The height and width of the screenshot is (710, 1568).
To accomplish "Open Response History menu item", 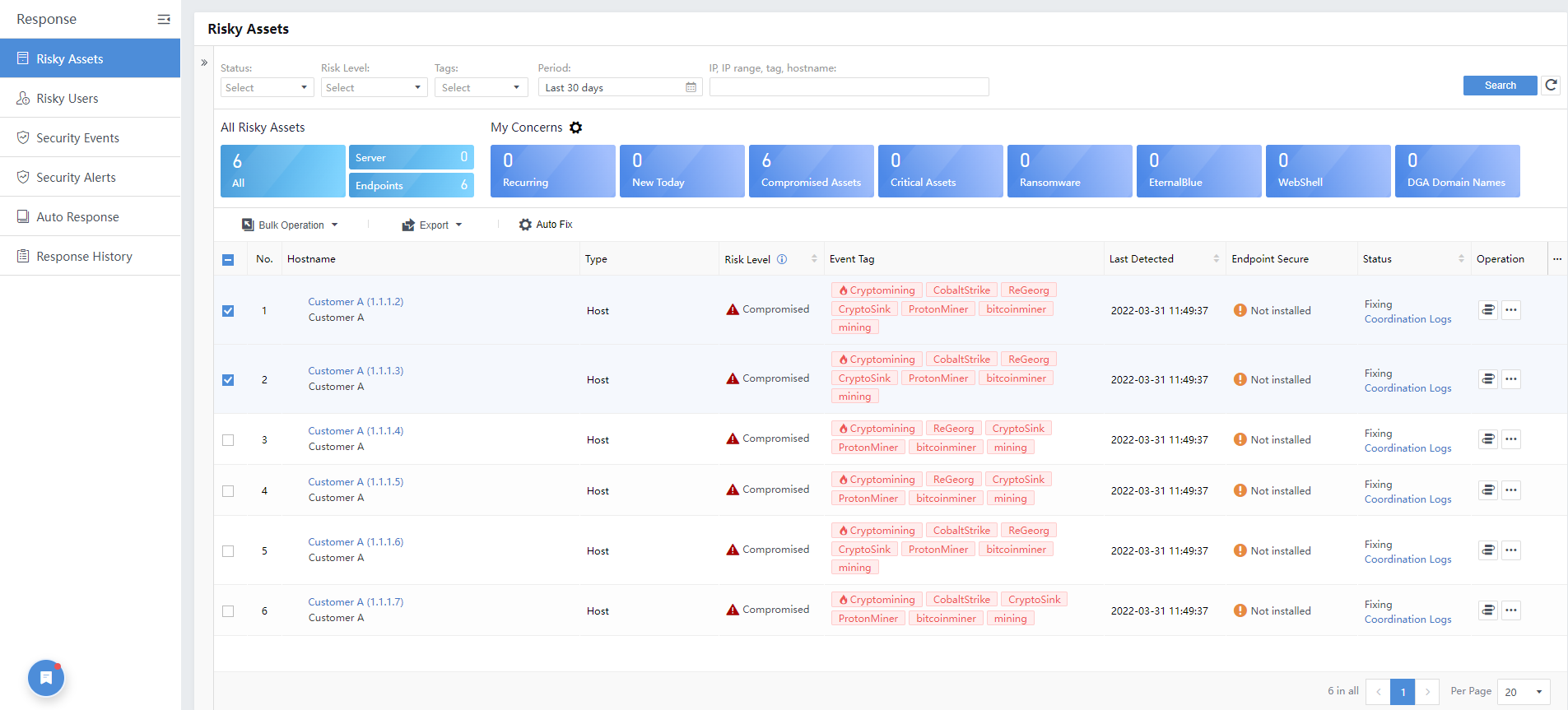I will pos(84,257).
